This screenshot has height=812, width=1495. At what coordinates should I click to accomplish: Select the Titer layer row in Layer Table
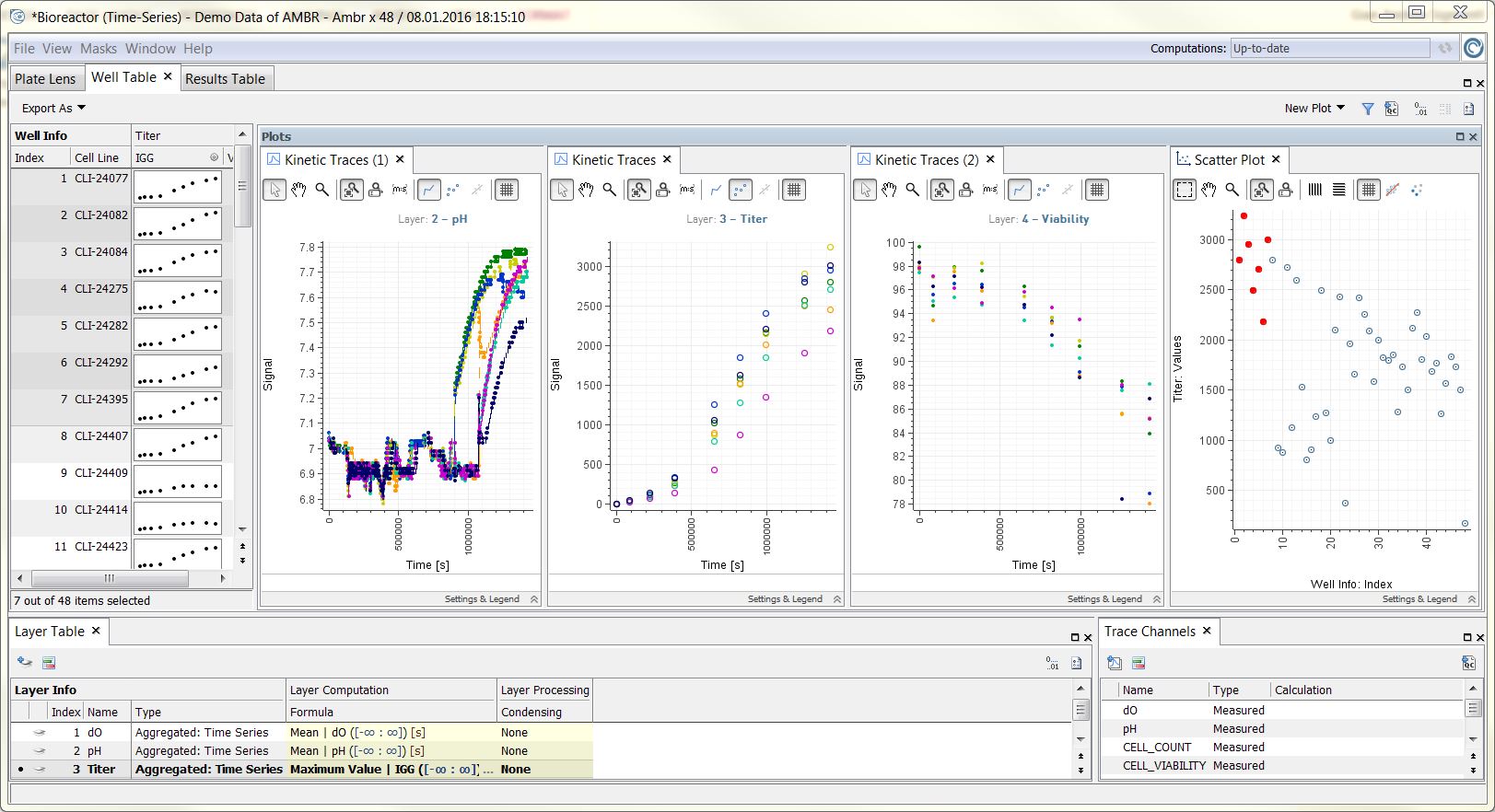101,770
